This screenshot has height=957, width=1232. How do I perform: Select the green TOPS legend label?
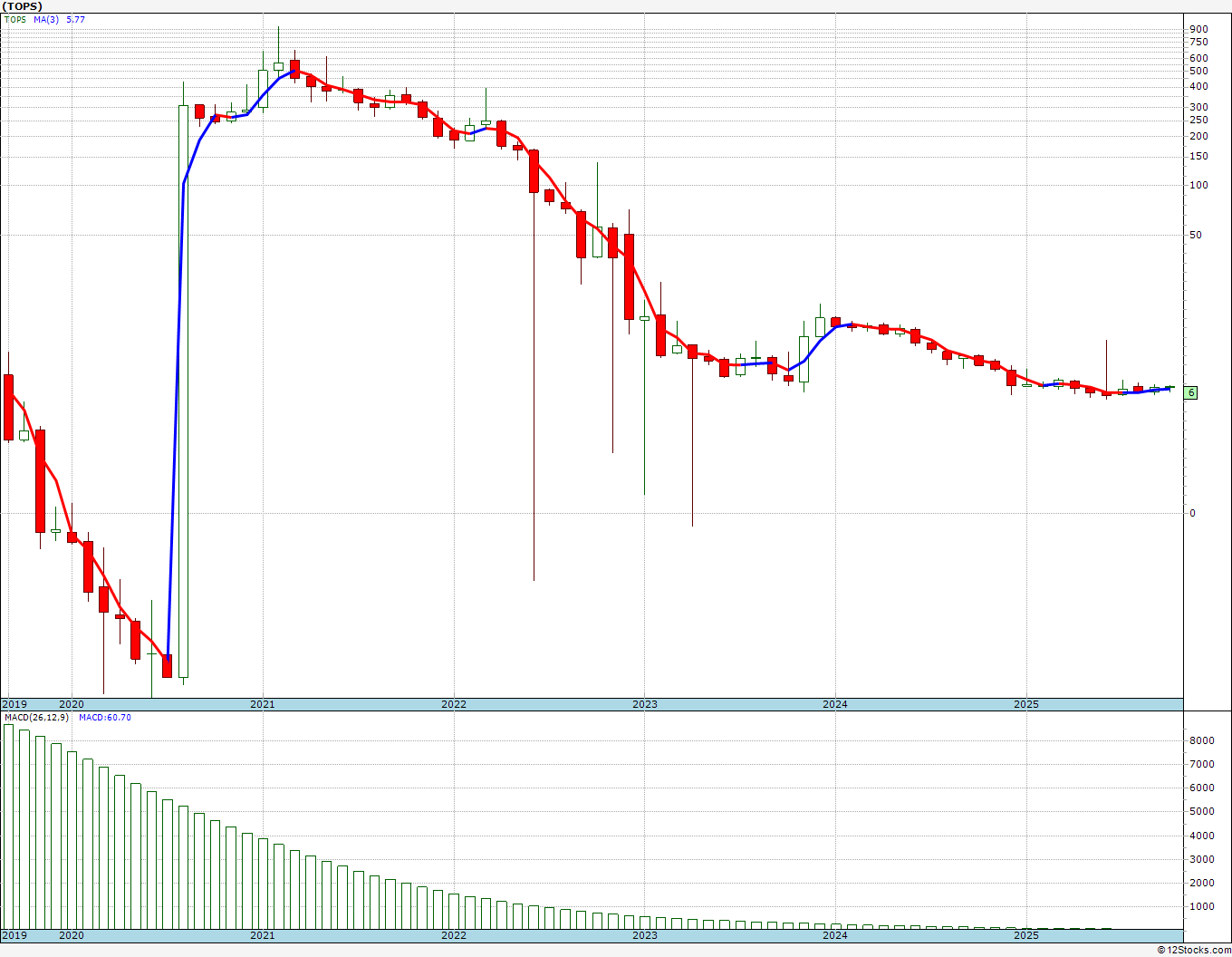click(15, 19)
